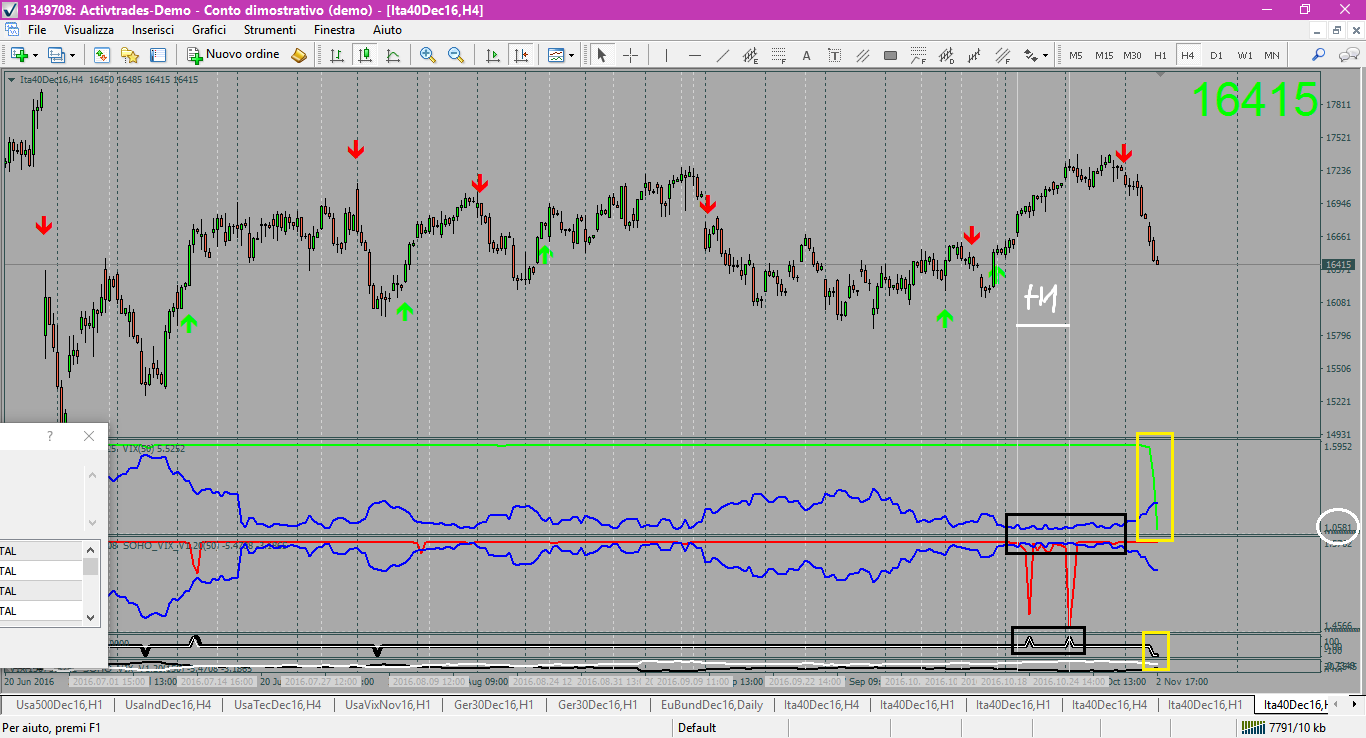Image resolution: width=1366 pixels, height=738 pixels.
Task: Select the equidistant channel tool
Action: (751, 55)
